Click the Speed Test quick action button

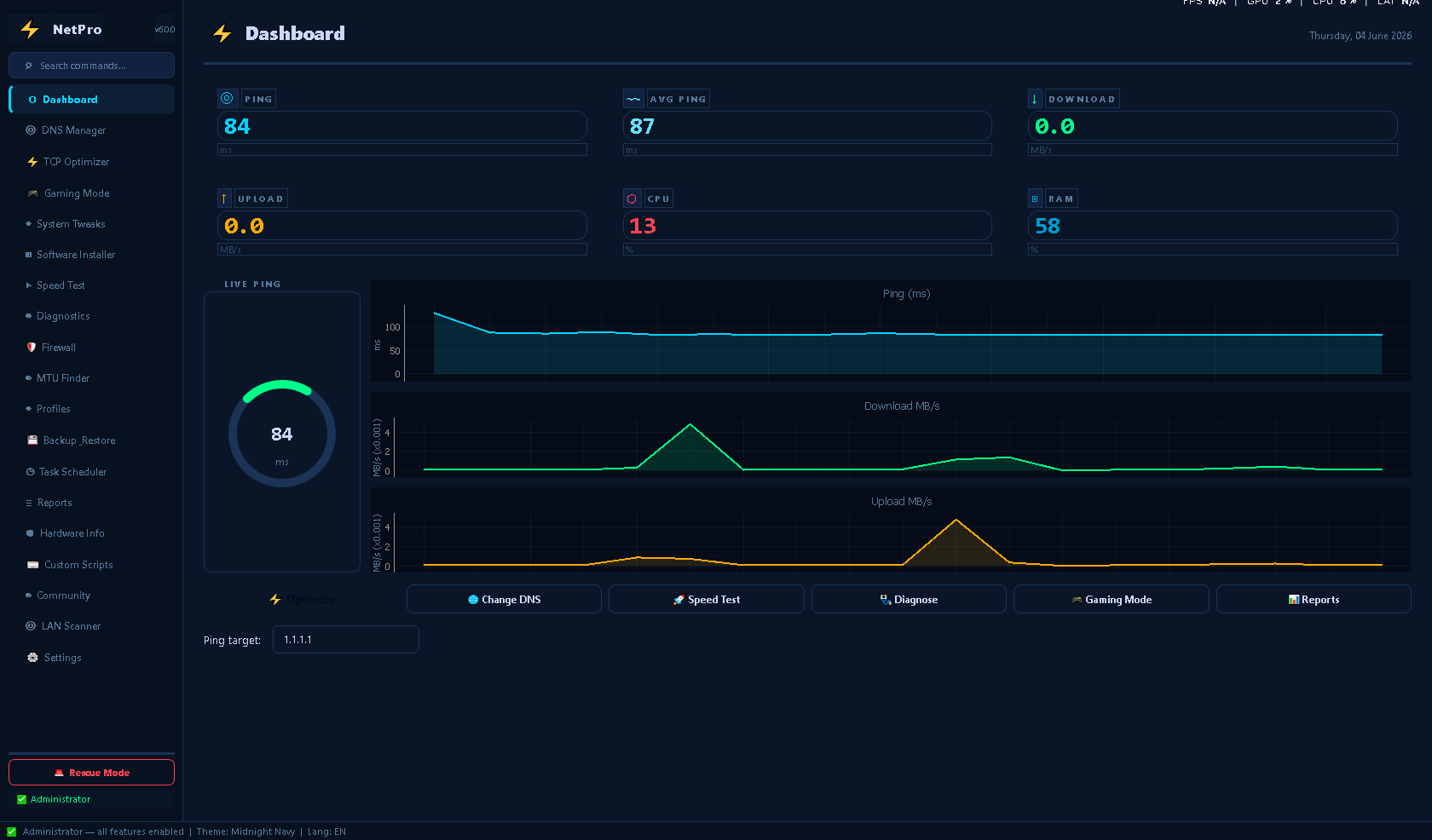click(707, 599)
